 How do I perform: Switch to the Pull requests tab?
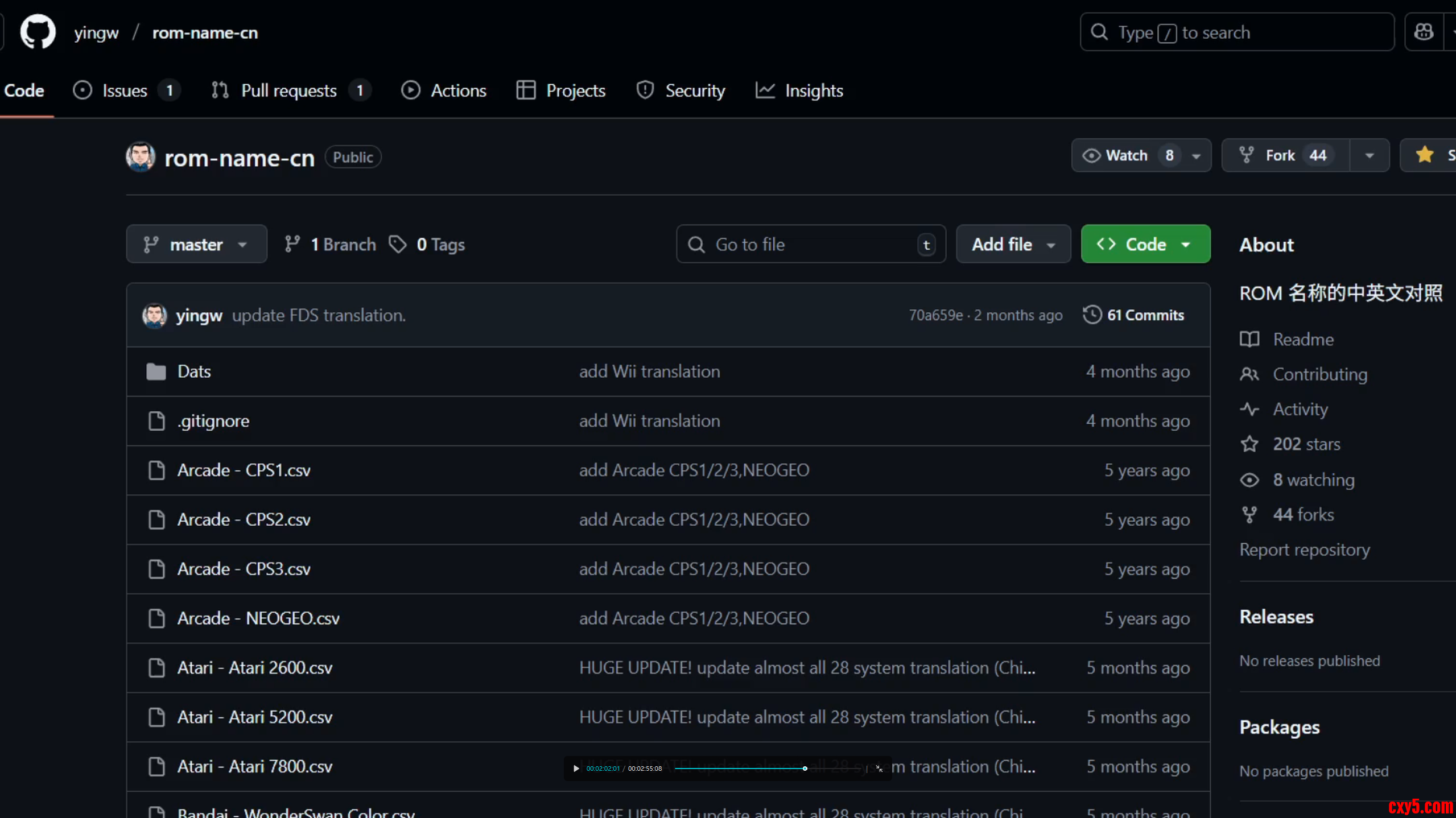click(x=288, y=90)
